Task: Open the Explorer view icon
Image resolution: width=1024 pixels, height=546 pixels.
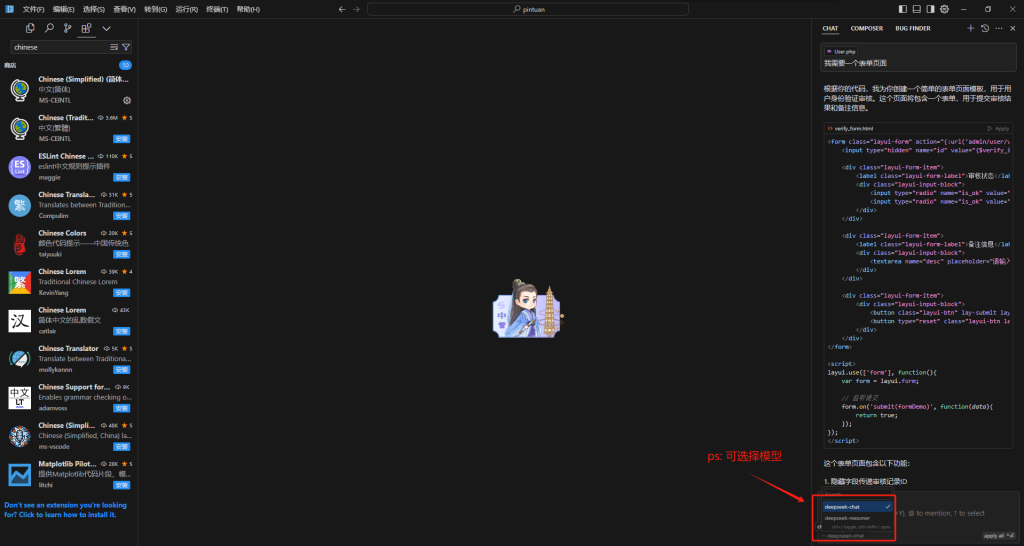Action: [x=30, y=28]
